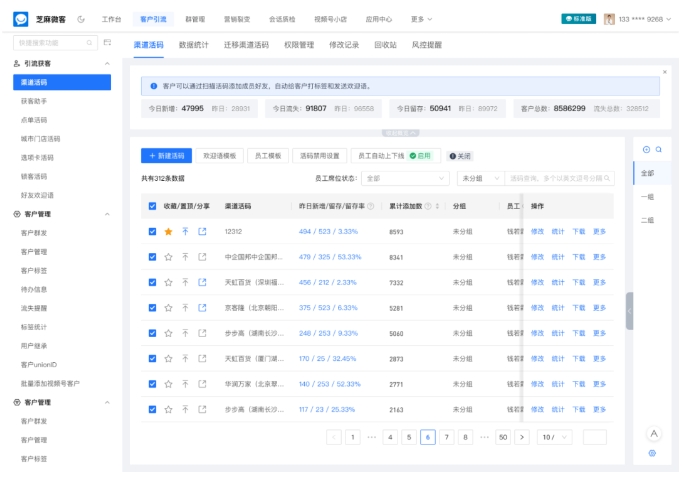The height and width of the screenshot is (484, 686).
Task: Click the add group plus icon
Action: tap(646, 150)
